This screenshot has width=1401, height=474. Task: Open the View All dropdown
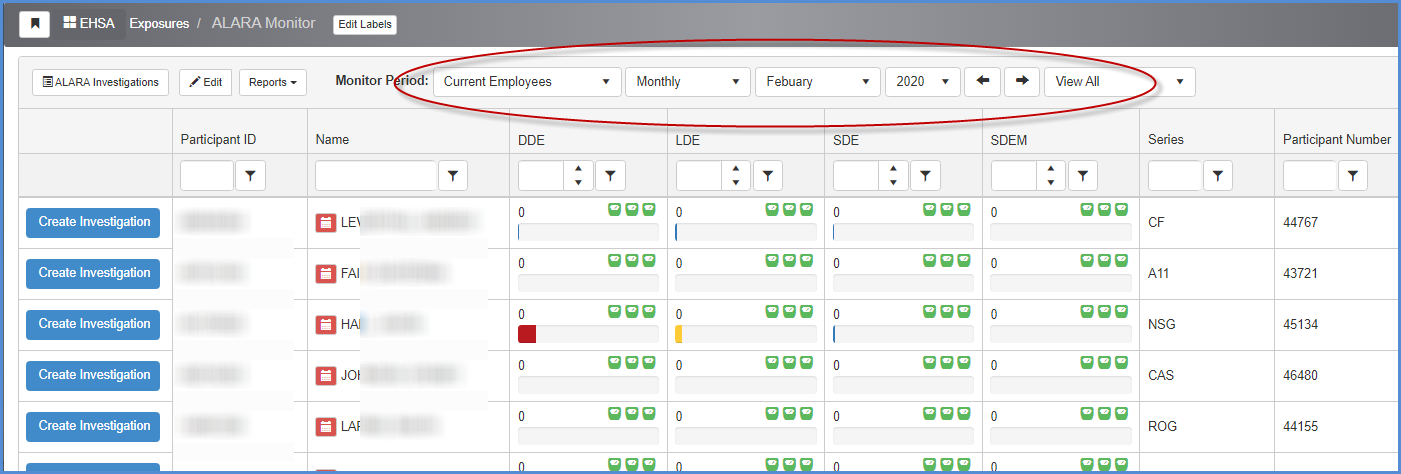pyautogui.click(x=1119, y=82)
